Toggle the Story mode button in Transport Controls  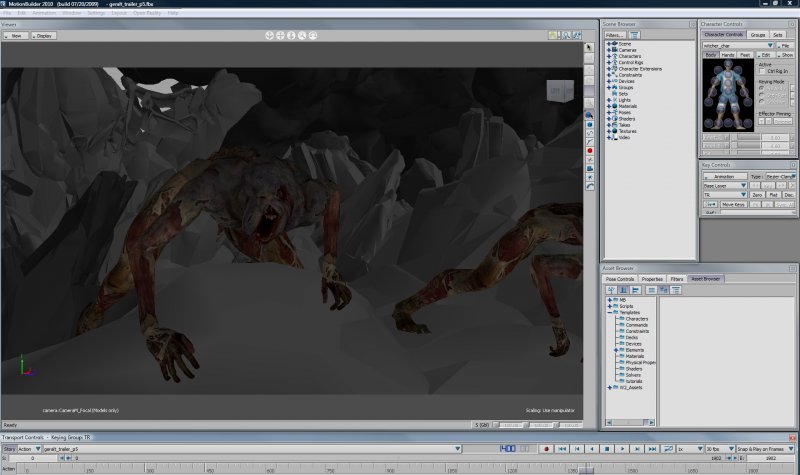click(9, 449)
